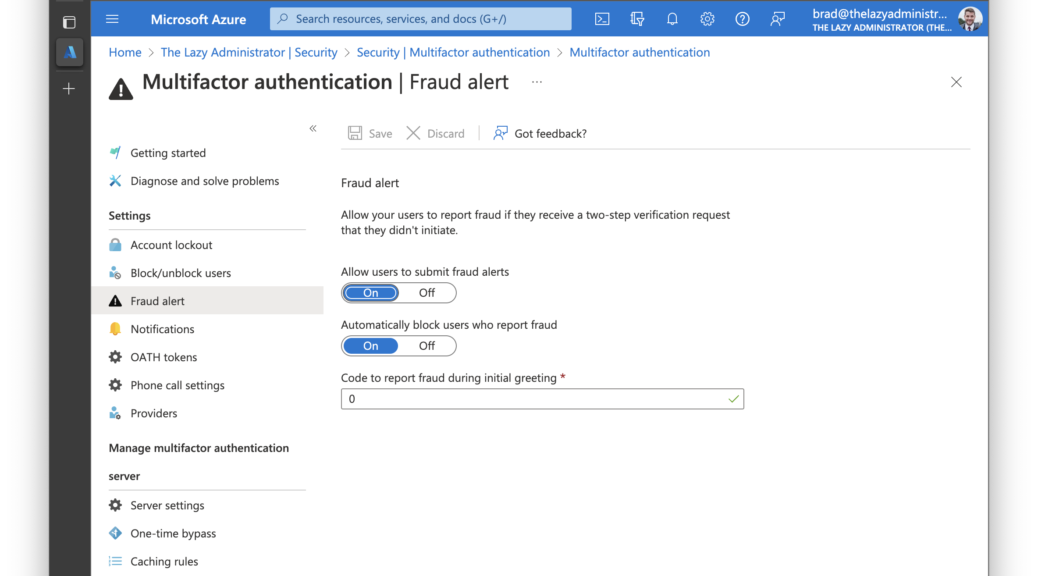Open the portal settings gear icon

click(707, 19)
